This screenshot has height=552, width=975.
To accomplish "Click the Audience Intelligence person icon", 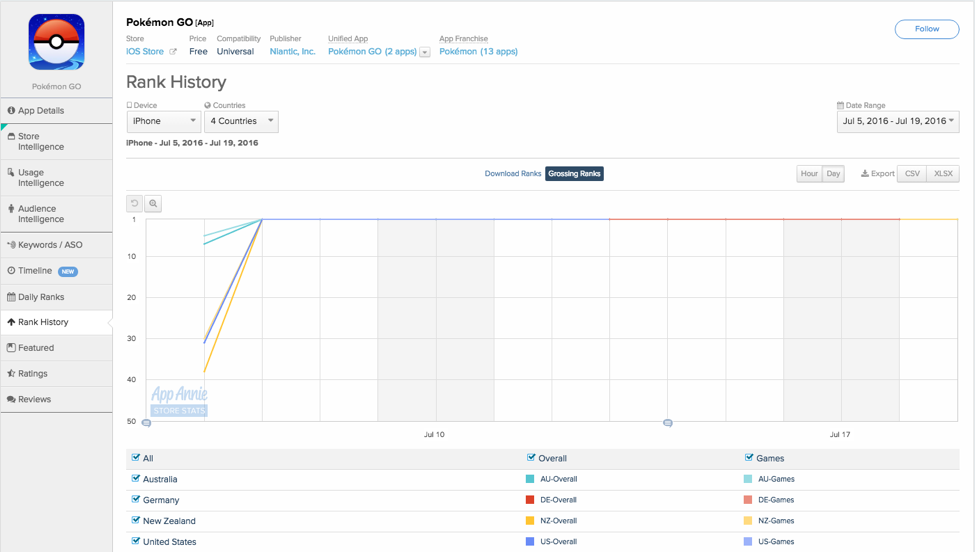I will (11, 208).
